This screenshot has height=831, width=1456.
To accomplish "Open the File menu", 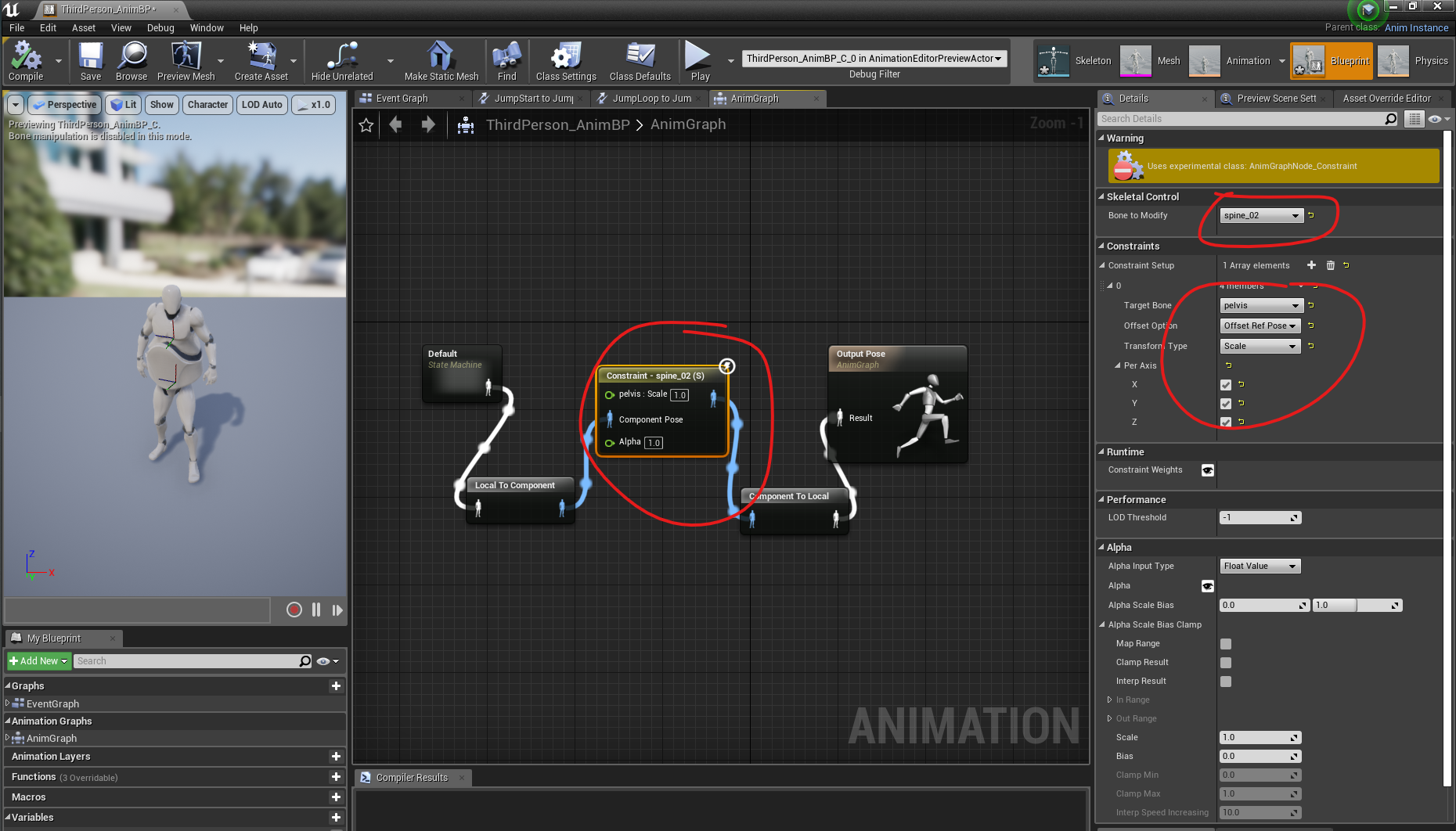I will click(17, 27).
